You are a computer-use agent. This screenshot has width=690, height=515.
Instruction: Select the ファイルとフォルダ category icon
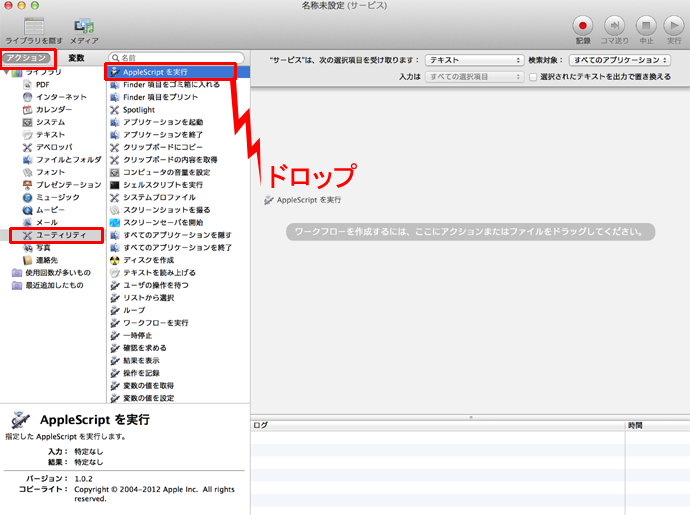click(27, 159)
